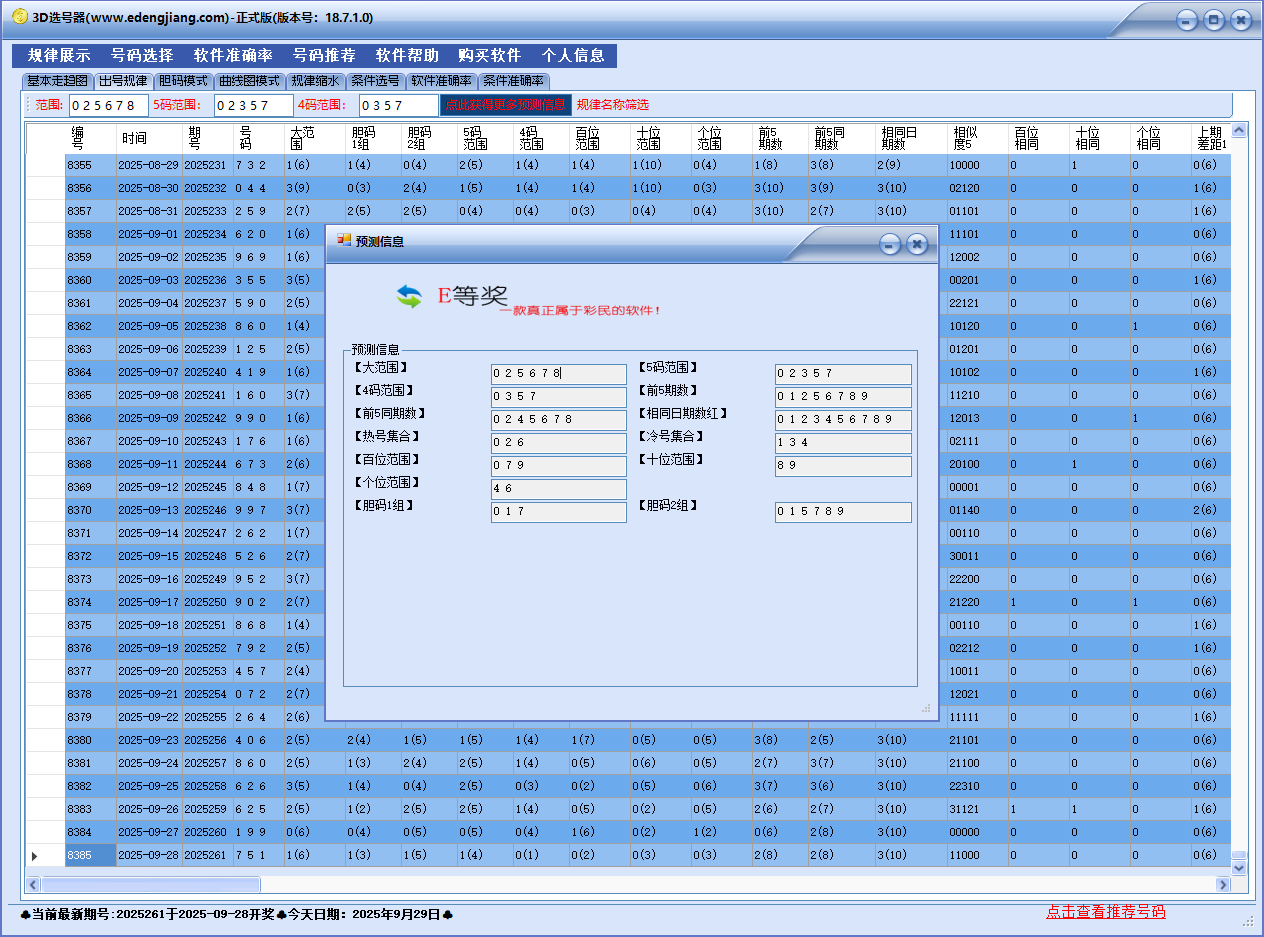Close the 预测信息 dialog

pyautogui.click(x=917, y=245)
